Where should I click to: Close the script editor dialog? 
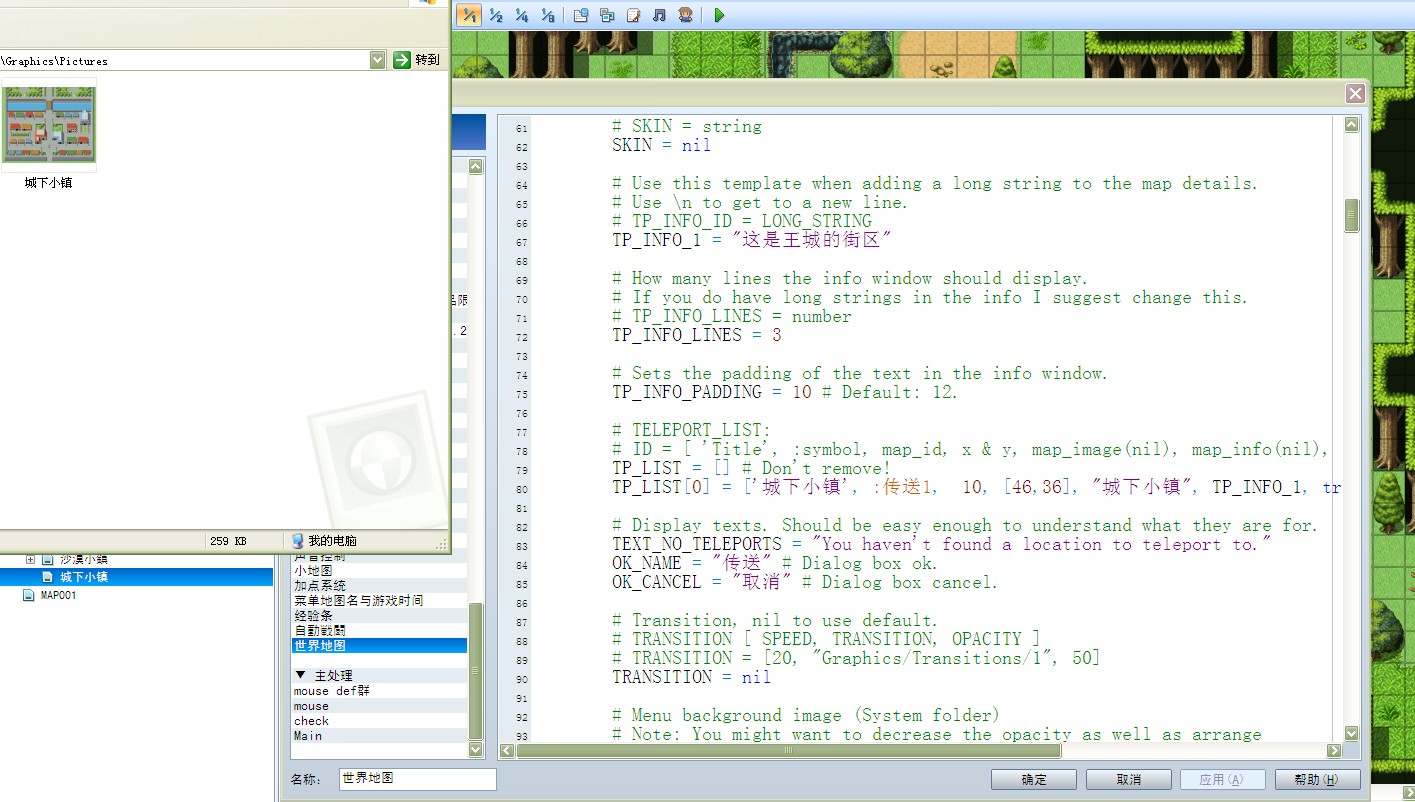point(1355,93)
